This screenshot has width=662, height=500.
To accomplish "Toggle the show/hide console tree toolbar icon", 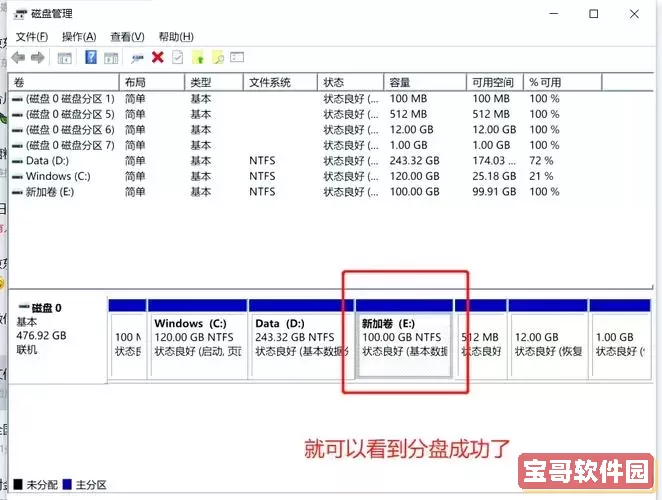I will [x=65, y=58].
